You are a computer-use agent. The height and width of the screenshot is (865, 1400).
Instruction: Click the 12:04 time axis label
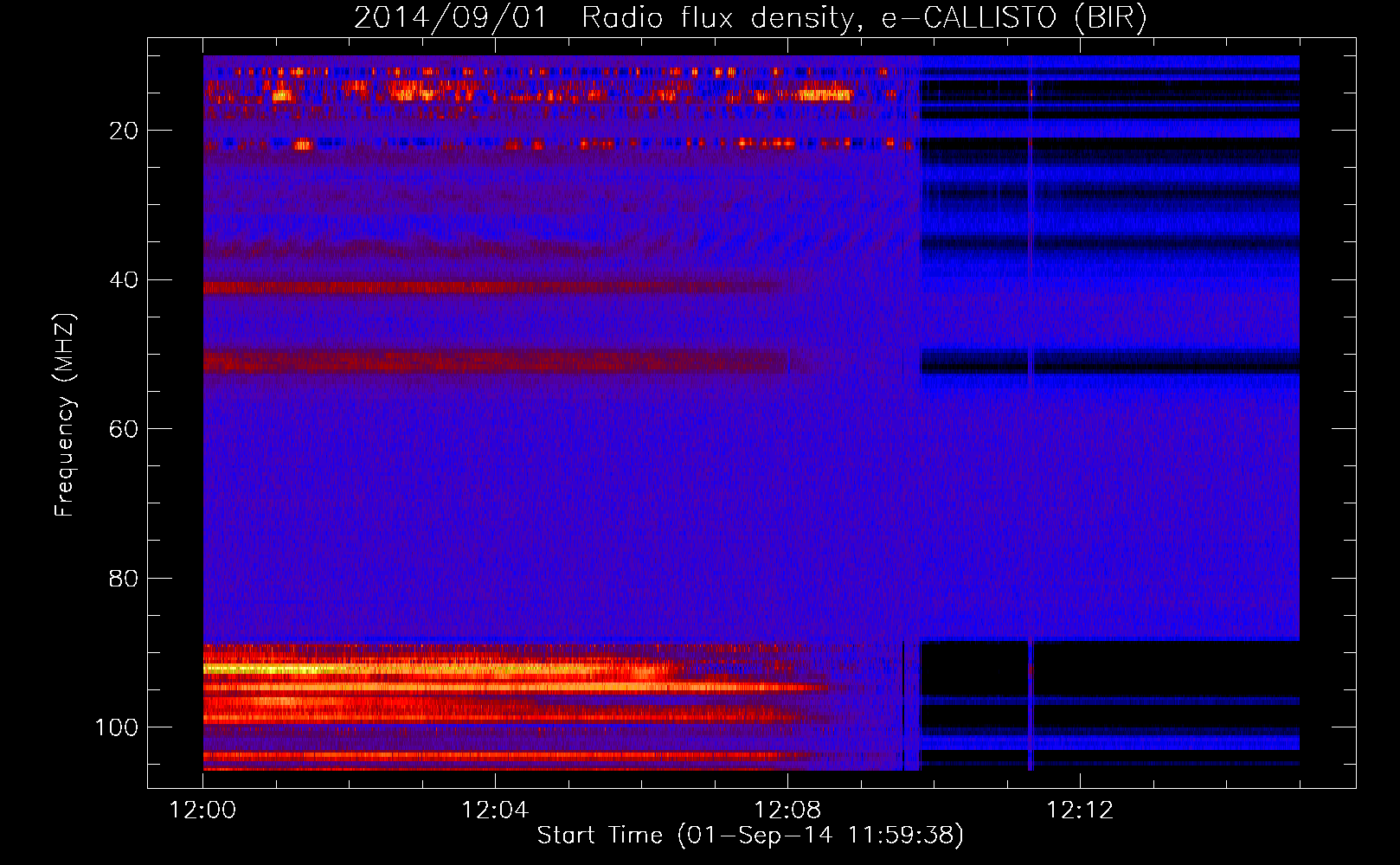495,811
